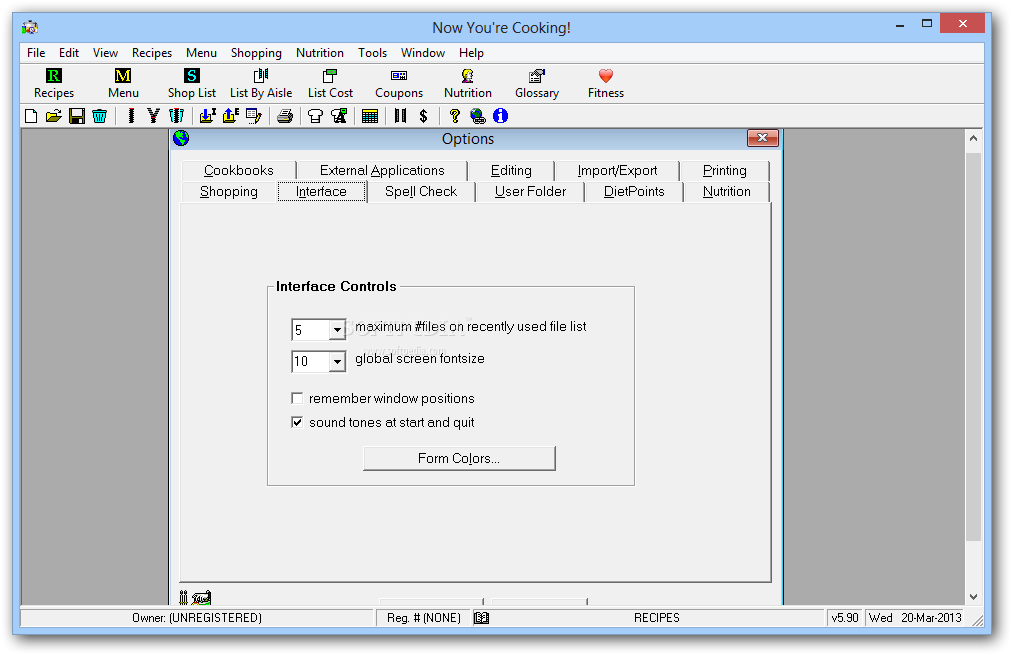Open the Fitness heart button
This screenshot has width=1012, height=655.
(605, 84)
